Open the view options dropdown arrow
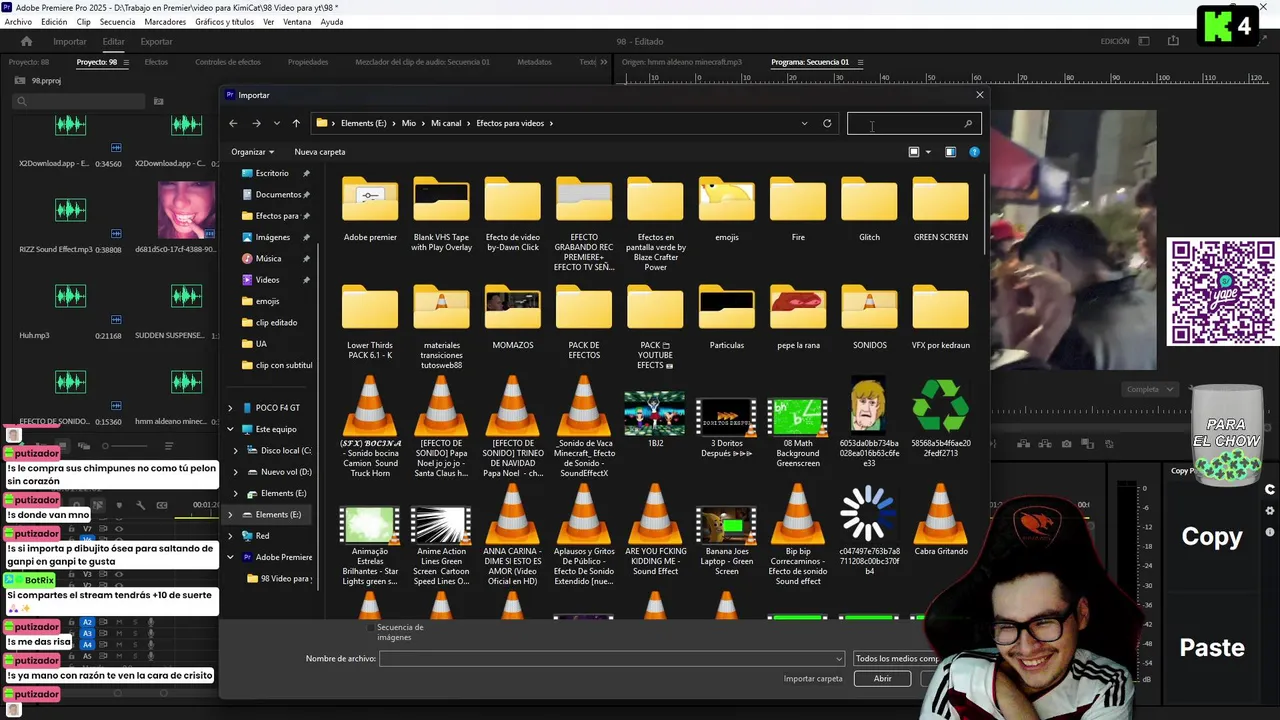Viewport: 1280px width, 720px height. (928, 152)
